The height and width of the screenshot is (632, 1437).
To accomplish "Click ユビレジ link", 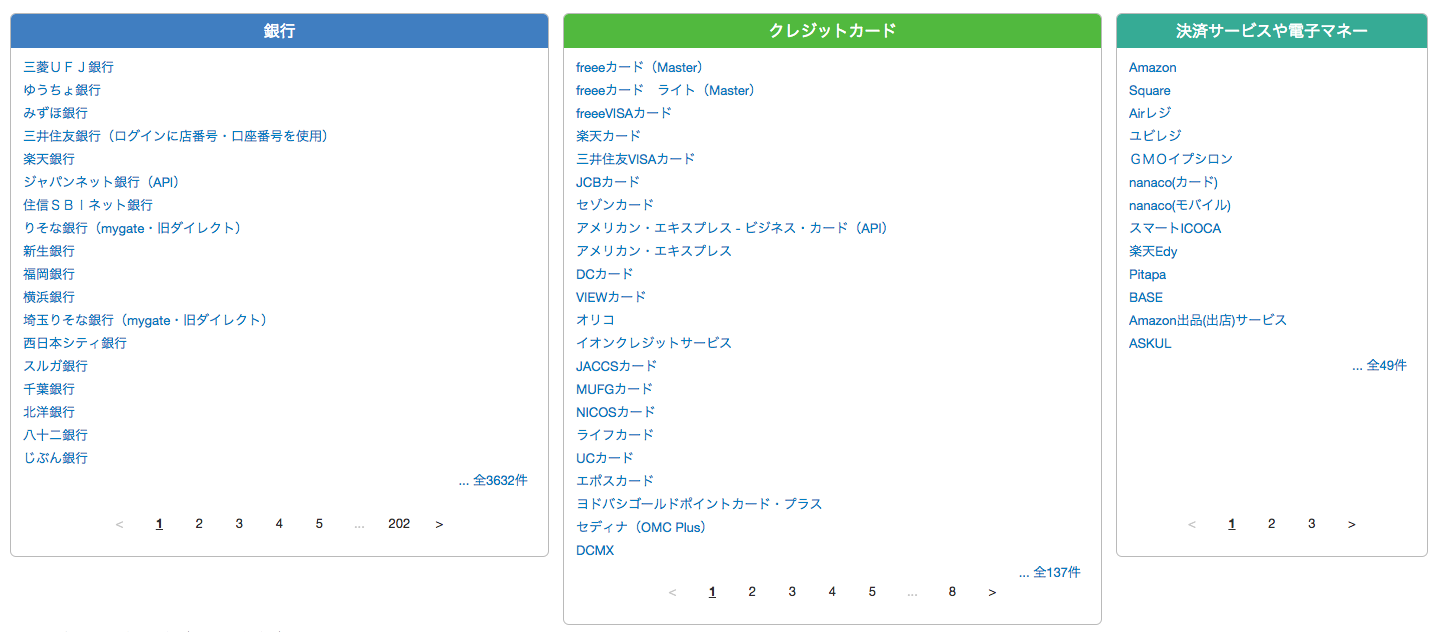I will [1155, 136].
